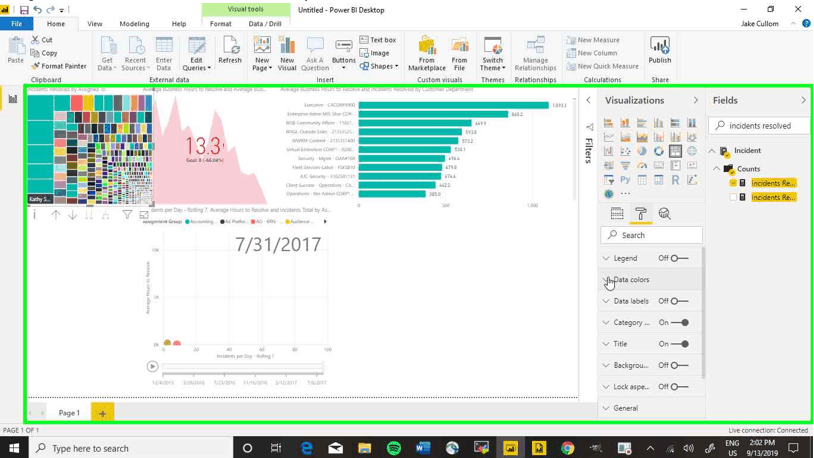Collapse the Visualizations pane with its arrow

pos(696,100)
